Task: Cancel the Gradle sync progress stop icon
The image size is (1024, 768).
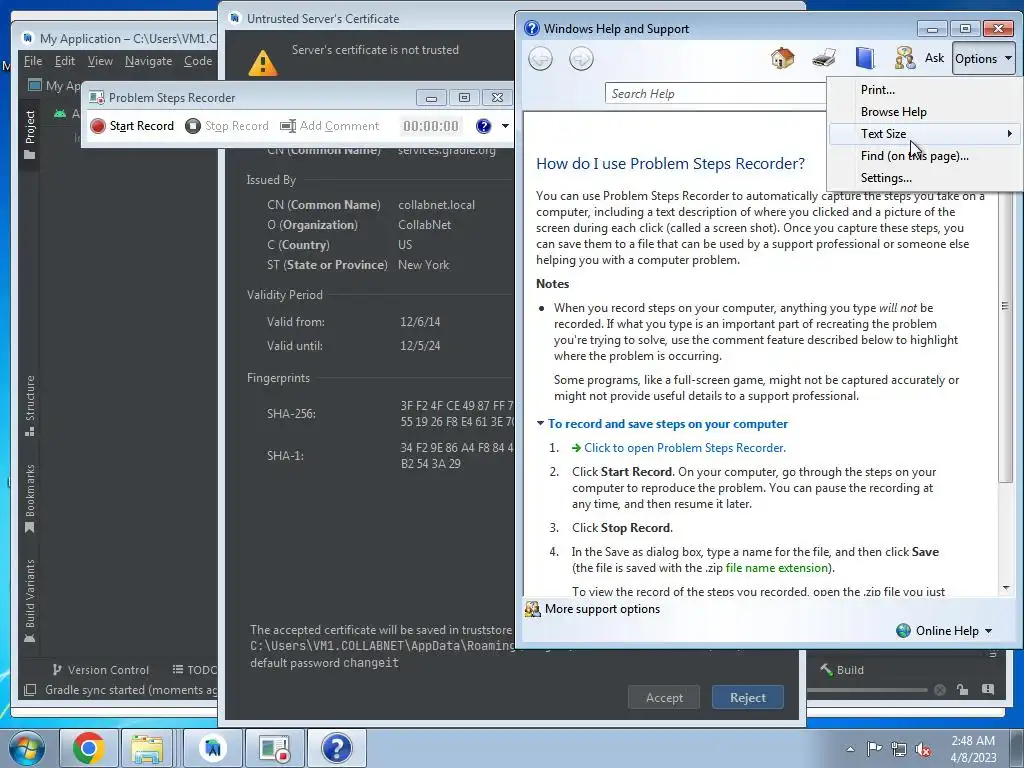Action: pyautogui.click(x=940, y=690)
